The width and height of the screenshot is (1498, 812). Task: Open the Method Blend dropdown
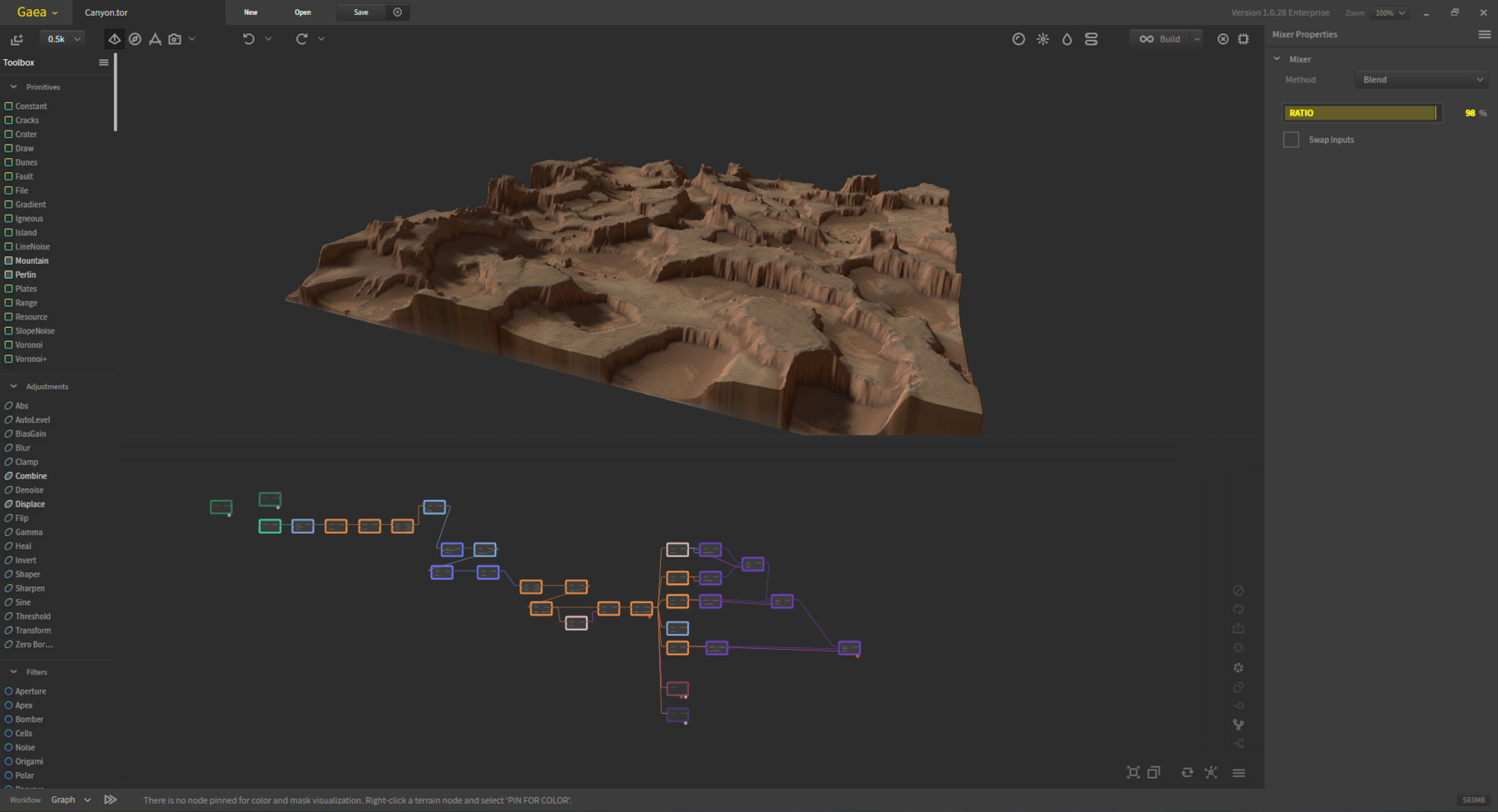[x=1421, y=79]
